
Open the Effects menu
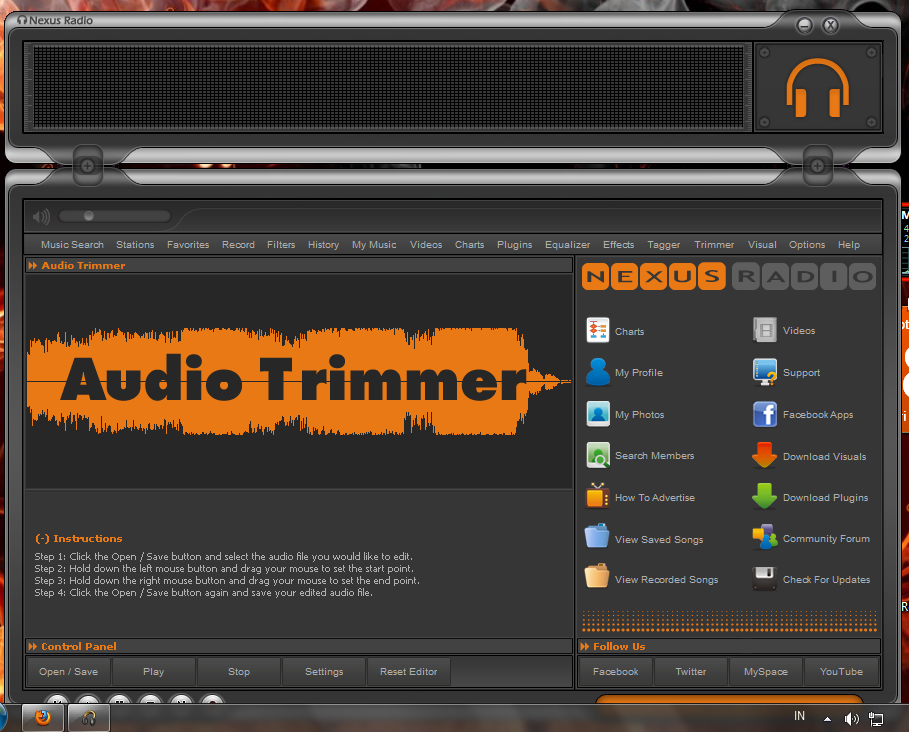(x=619, y=245)
